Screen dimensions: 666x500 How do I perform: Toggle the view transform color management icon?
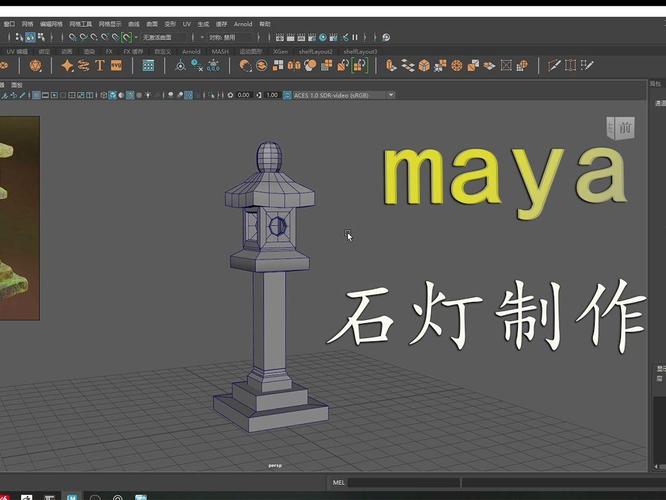click(287, 95)
